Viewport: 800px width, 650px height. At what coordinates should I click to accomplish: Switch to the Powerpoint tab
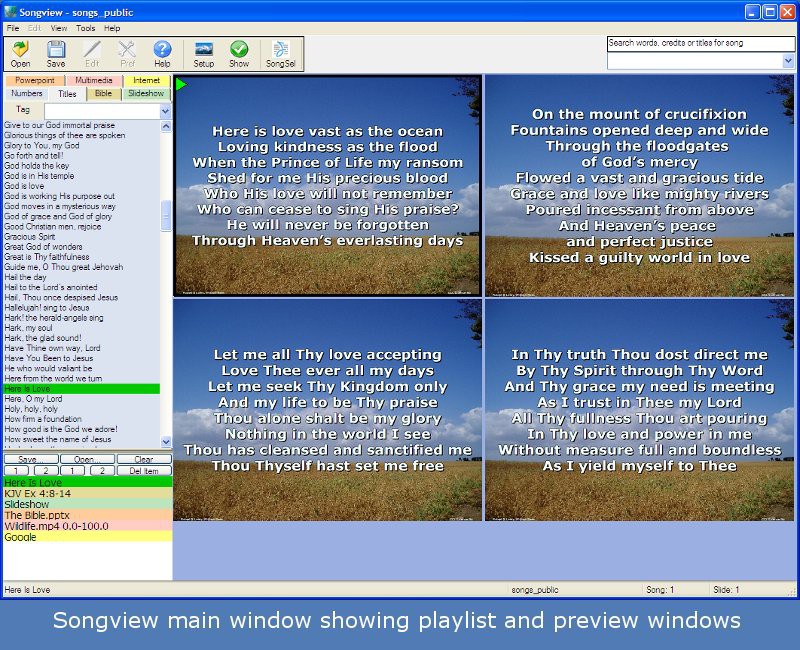(x=35, y=80)
